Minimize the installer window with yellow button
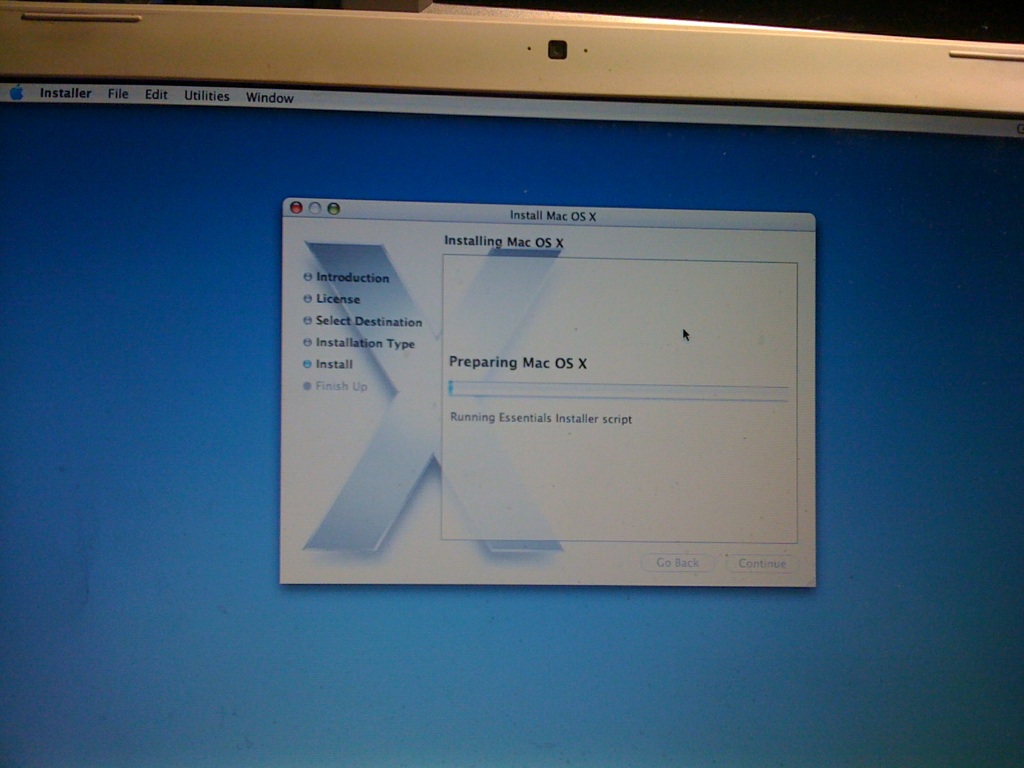 (x=315, y=208)
